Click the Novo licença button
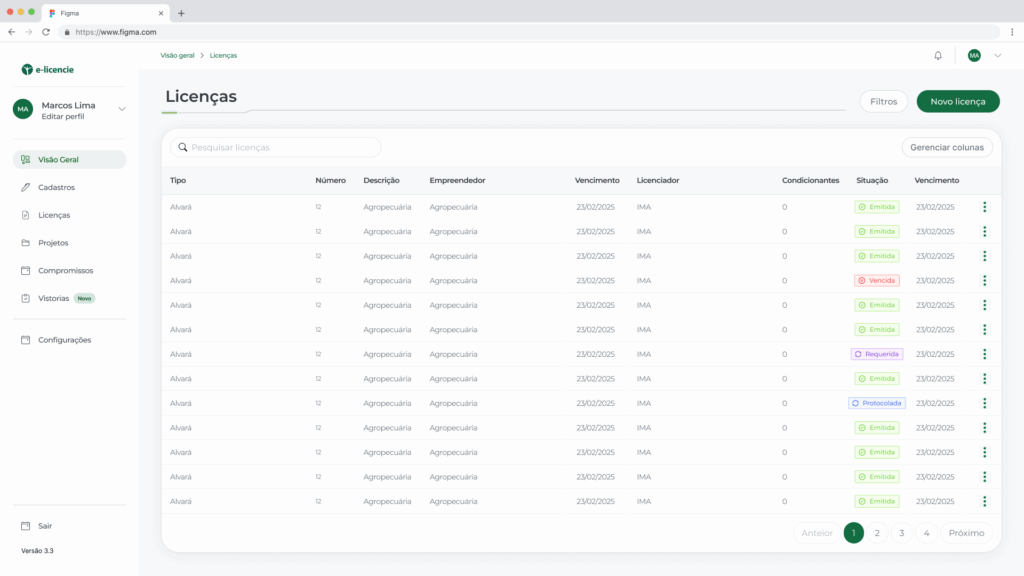The height and width of the screenshot is (576, 1024). tap(957, 101)
